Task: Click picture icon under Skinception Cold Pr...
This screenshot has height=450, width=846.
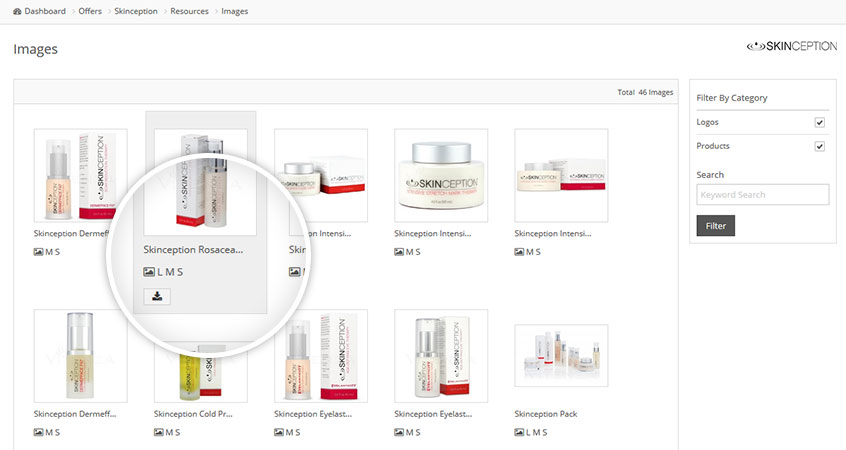Action: pos(159,432)
